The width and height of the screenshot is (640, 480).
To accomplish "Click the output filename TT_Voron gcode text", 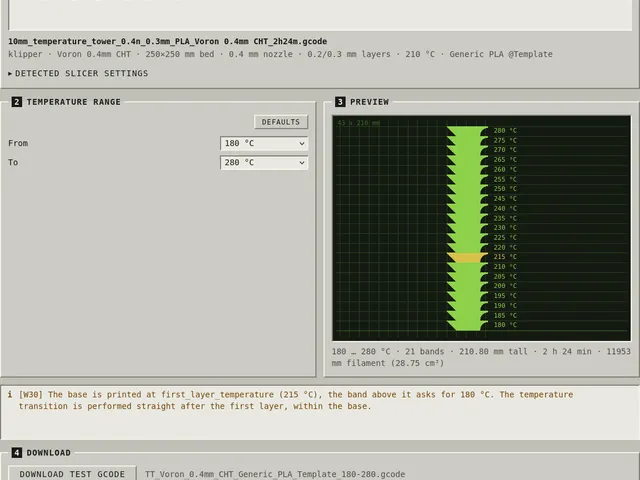I will point(275,474).
